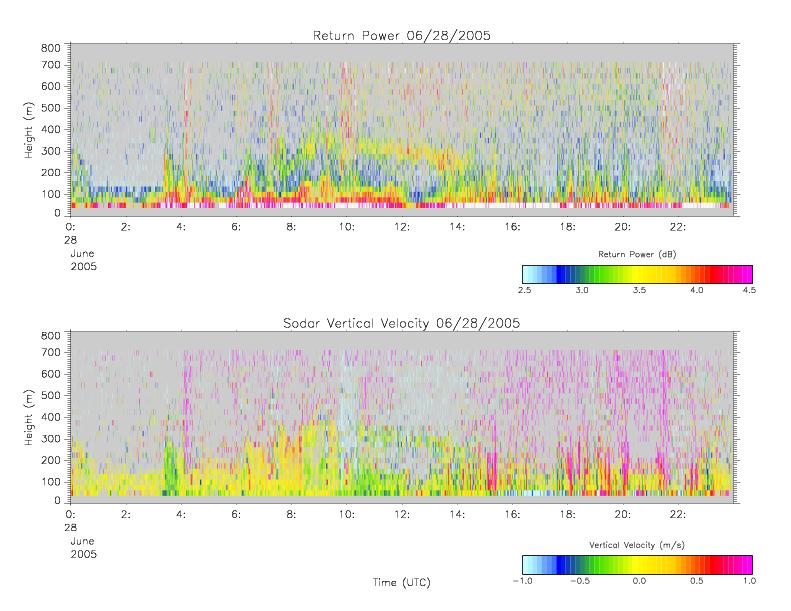Screen dimensions: 791x611
Task: Click '8:' time tick under Vertical Velocity plot
Action: click(292, 515)
